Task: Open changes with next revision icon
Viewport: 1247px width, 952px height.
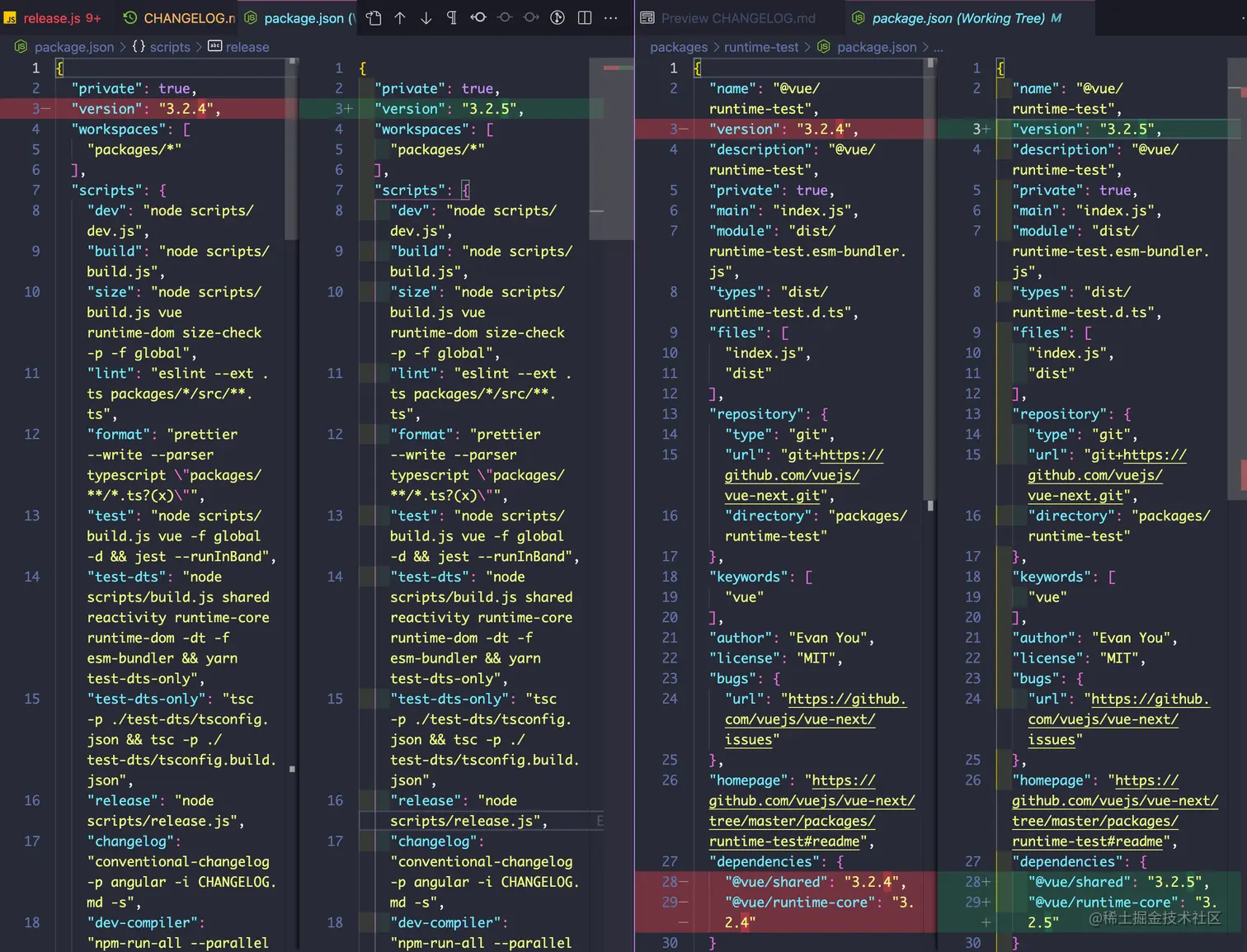Action: pos(531,18)
